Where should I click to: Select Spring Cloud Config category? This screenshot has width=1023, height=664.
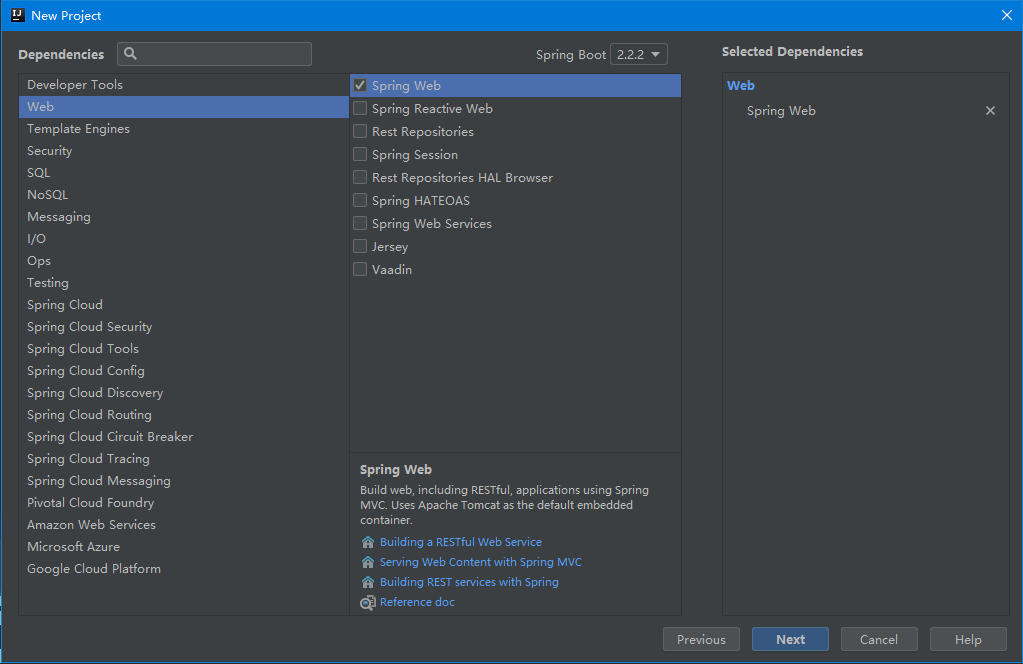click(184, 370)
